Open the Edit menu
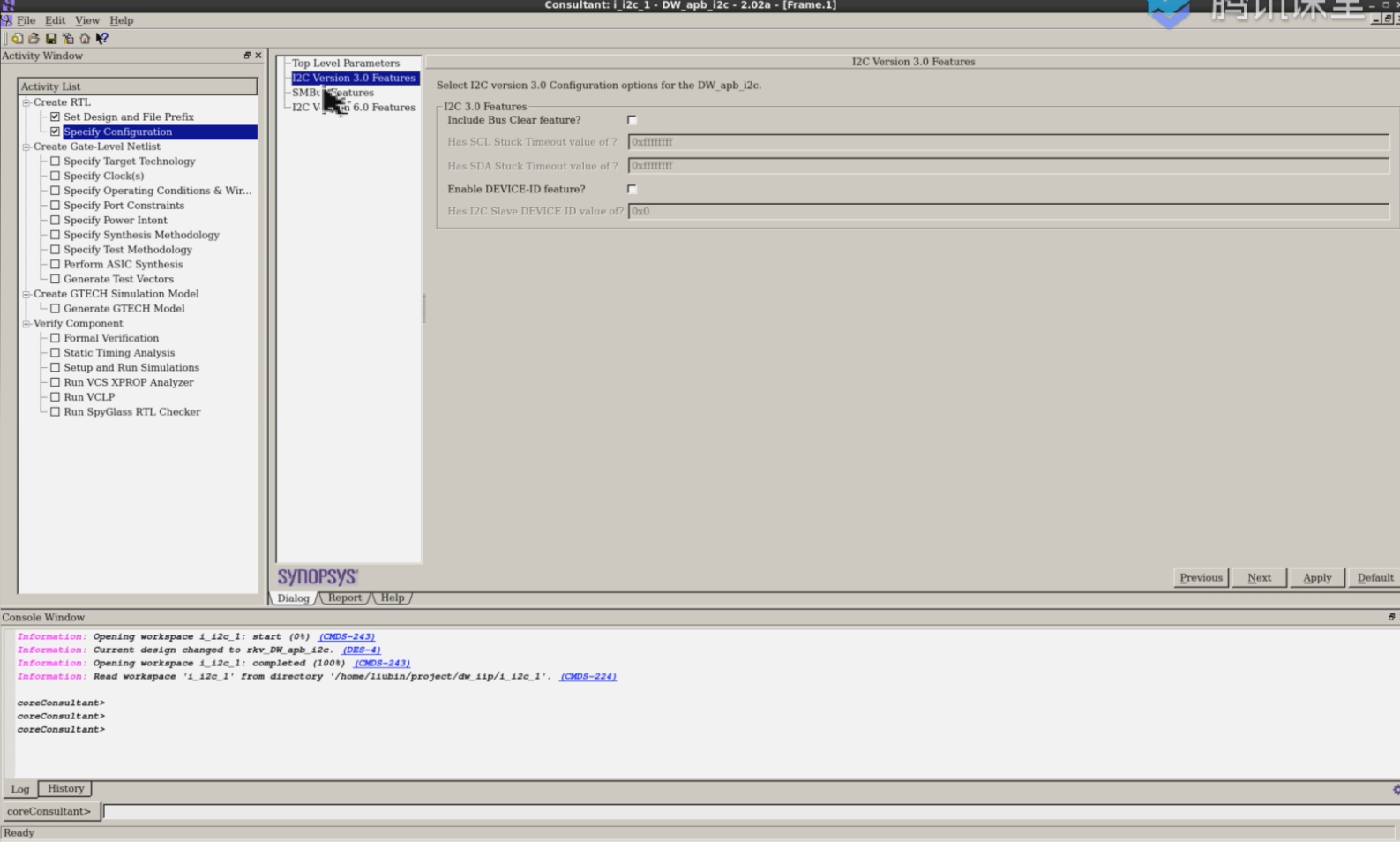Screen dimensions: 1400x842 pos(55,20)
